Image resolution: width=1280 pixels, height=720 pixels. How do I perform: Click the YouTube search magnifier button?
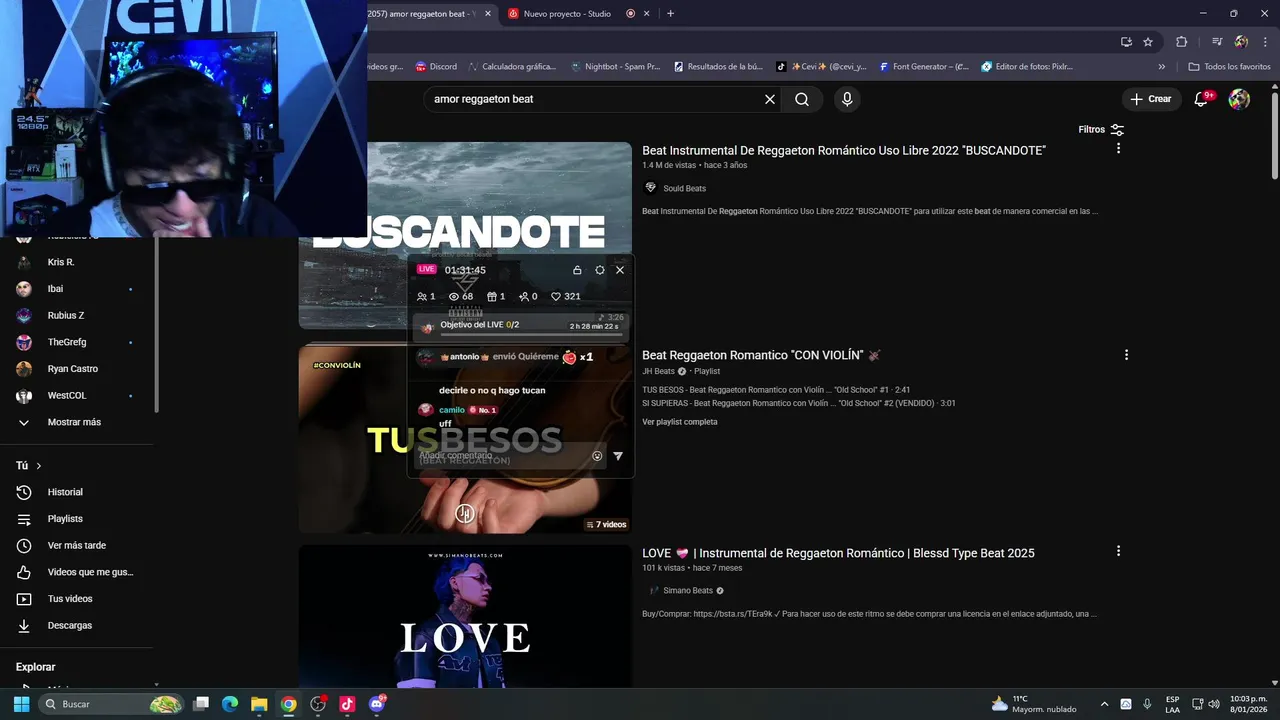coord(802,99)
